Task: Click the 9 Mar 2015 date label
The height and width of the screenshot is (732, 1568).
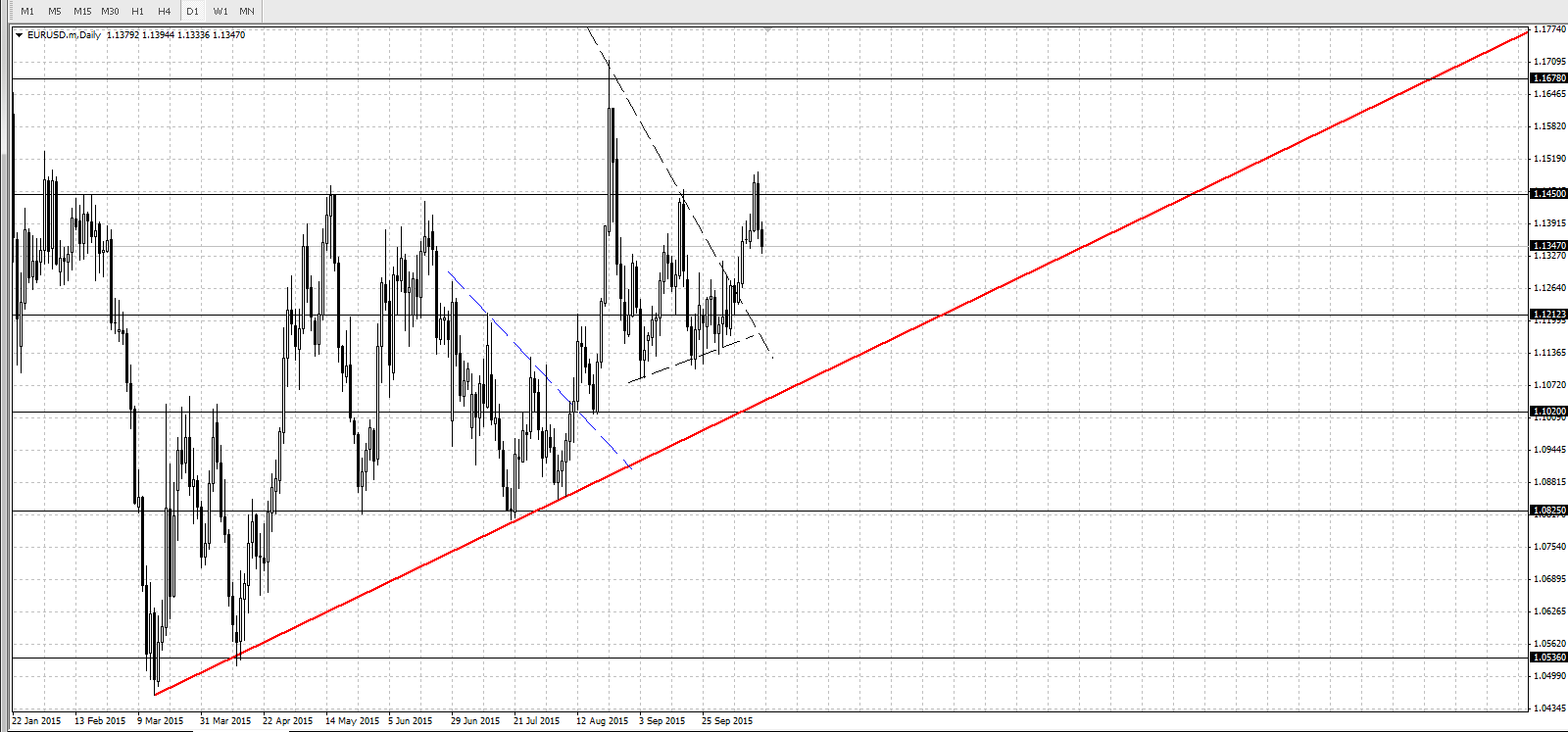Action: point(161,721)
